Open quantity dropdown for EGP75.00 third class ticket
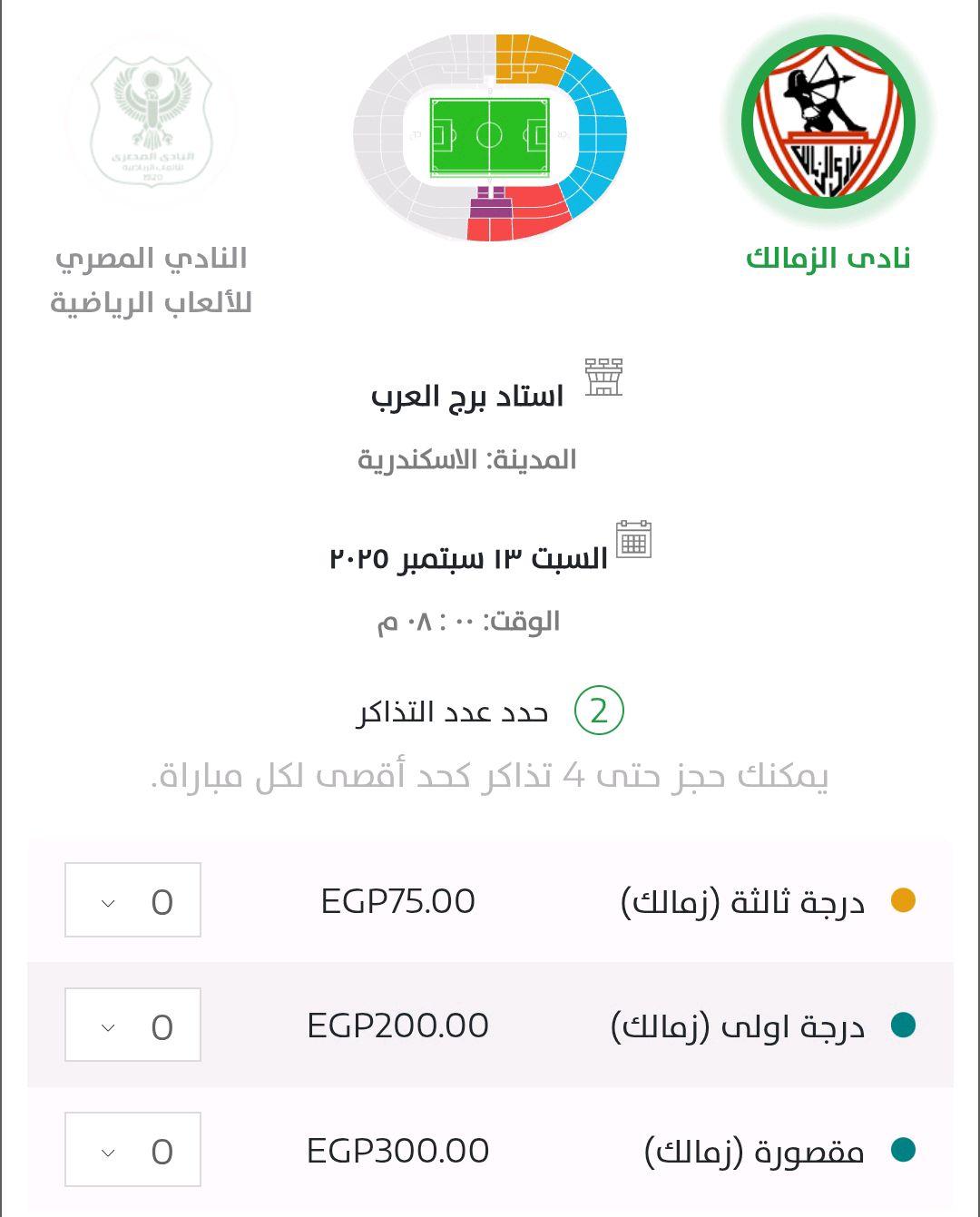 [132, 900]
